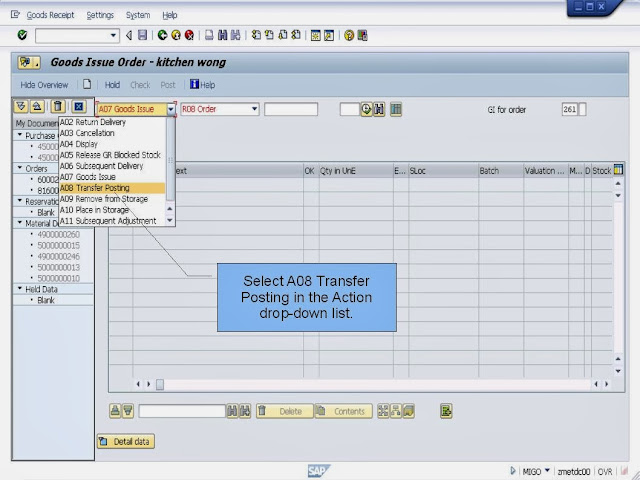This screenshot has width=640, height=480.
Task: Open the Settings menu
Action: coord(100,15)
